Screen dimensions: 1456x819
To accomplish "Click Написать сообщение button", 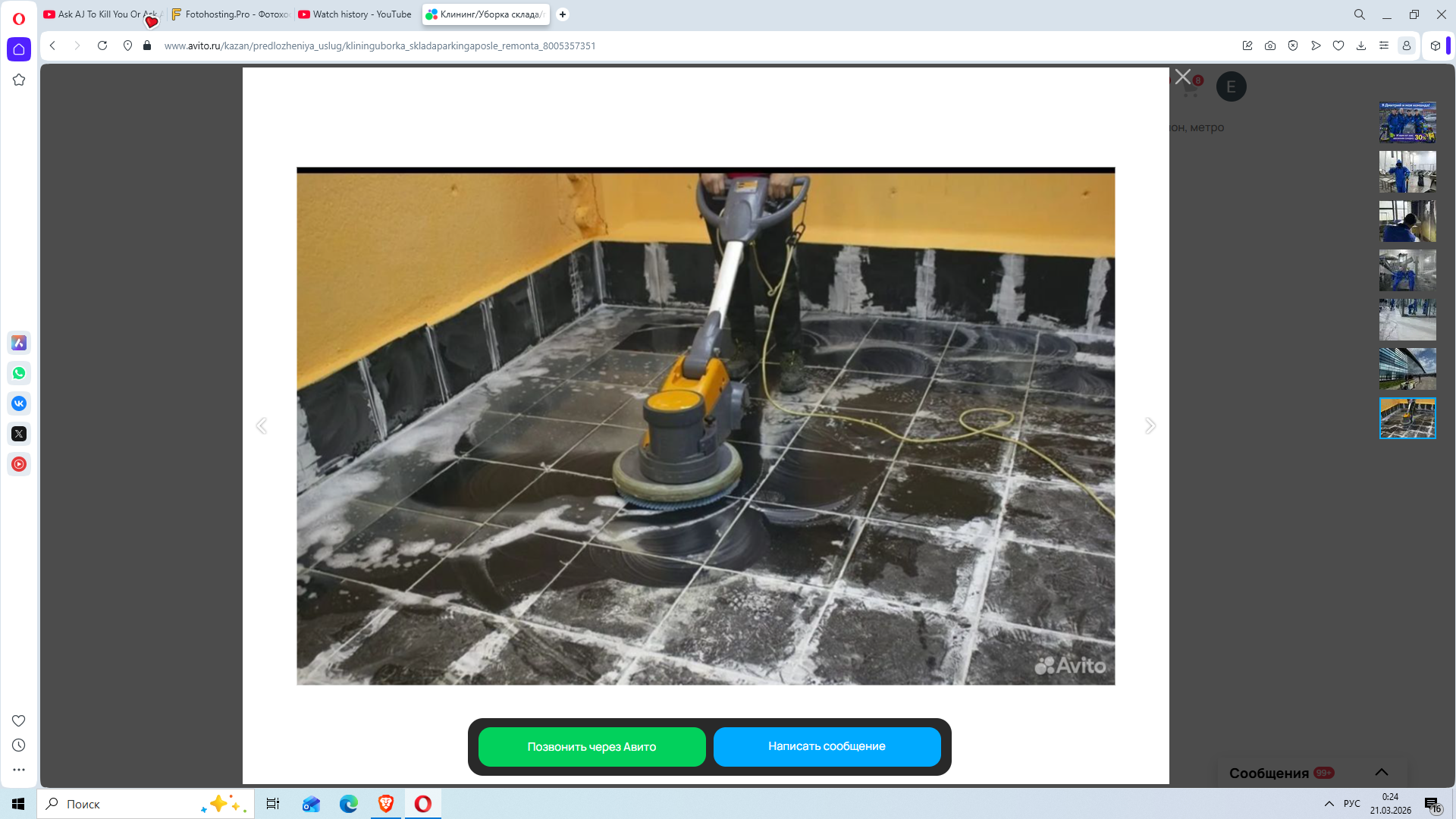I will 827,747.
